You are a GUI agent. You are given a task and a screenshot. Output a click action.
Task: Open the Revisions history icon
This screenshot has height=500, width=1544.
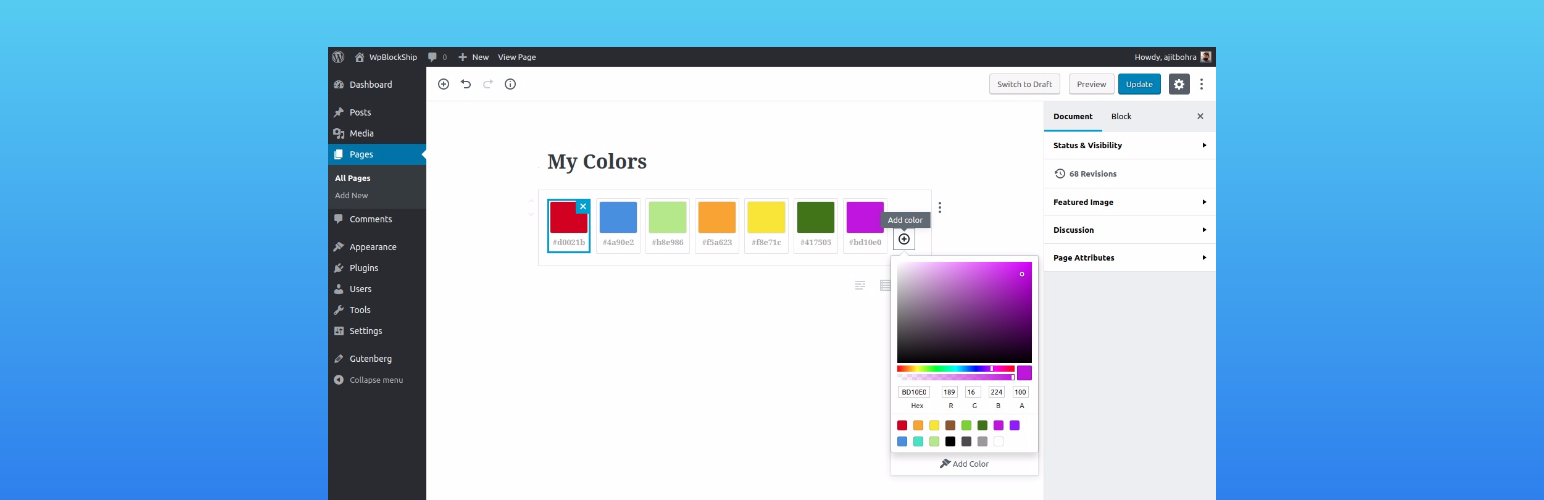pos(1060,174)
